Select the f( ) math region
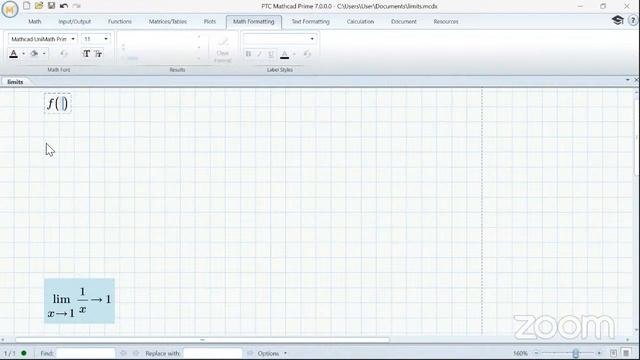This screenshot has width=640, height=360. 58,103
